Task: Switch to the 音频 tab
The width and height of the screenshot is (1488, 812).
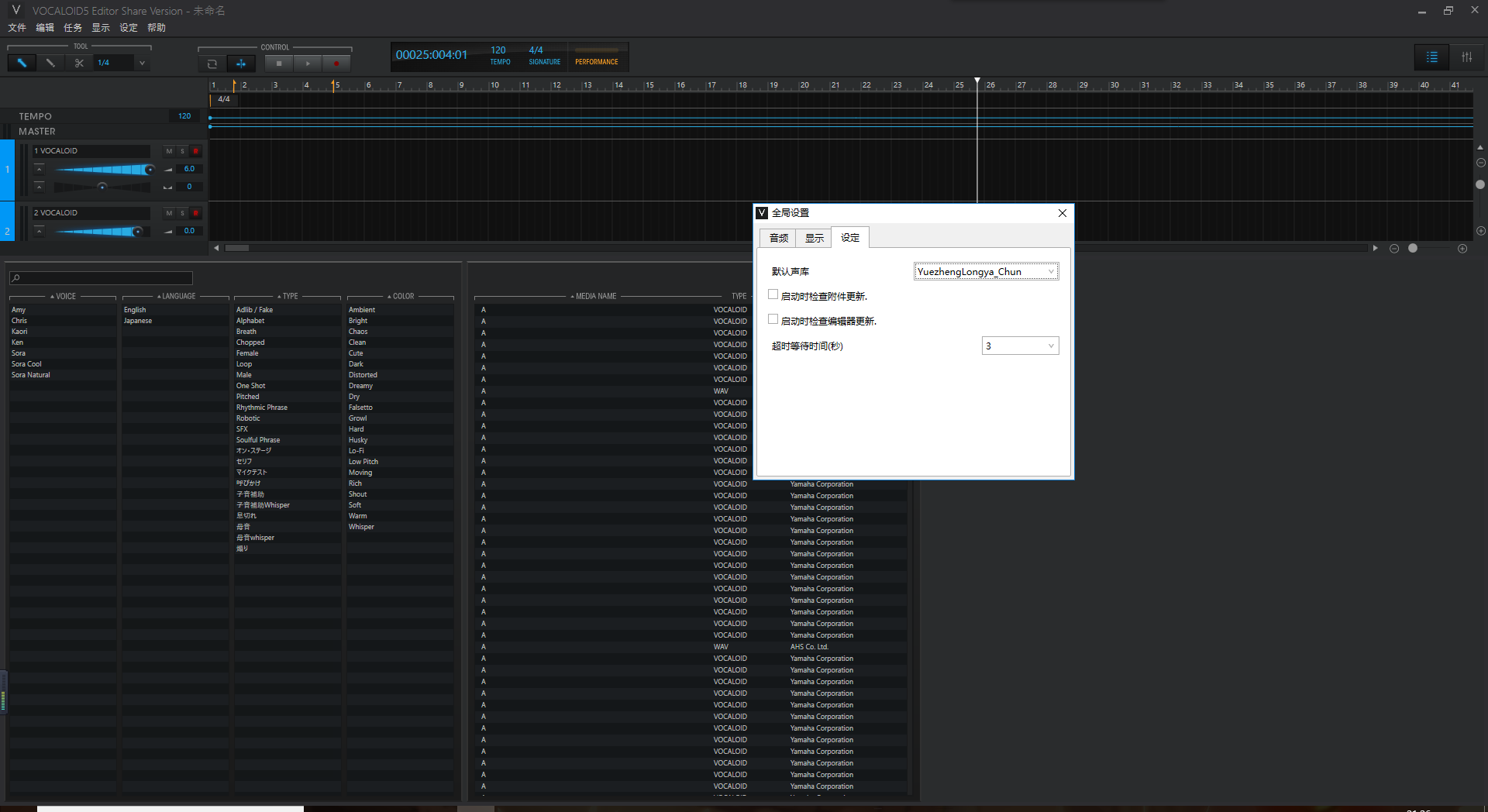Action: tap(778, 238)
